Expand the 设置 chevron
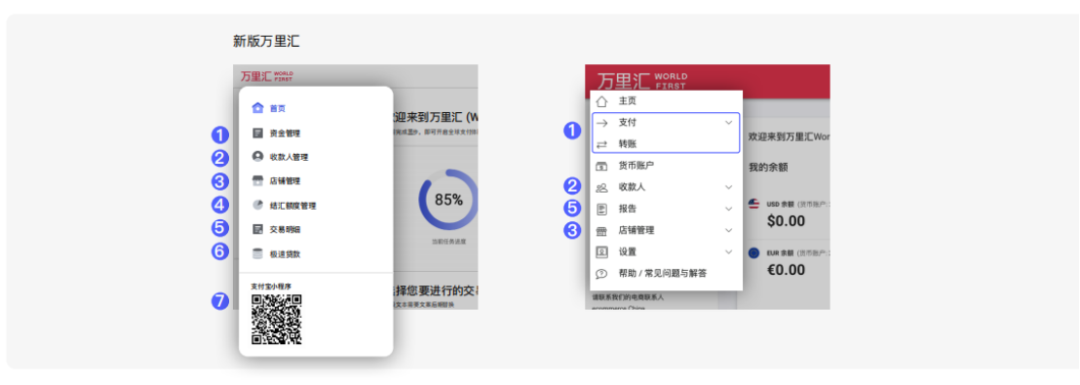This screenshot has width=1080, height=385. [x=729, y=252]
